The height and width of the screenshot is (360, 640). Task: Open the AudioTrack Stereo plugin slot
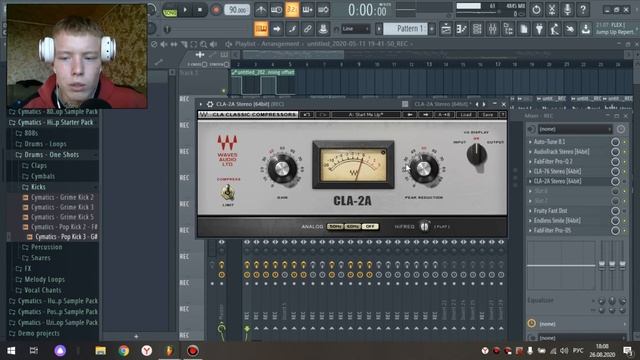click(x=569, y=151)
